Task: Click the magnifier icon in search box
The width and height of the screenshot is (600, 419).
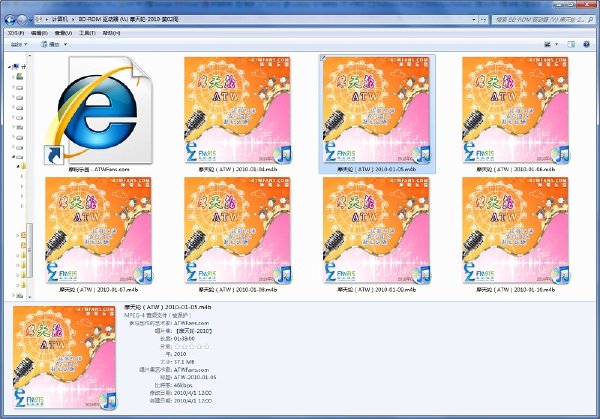Action: click(591, 19)
